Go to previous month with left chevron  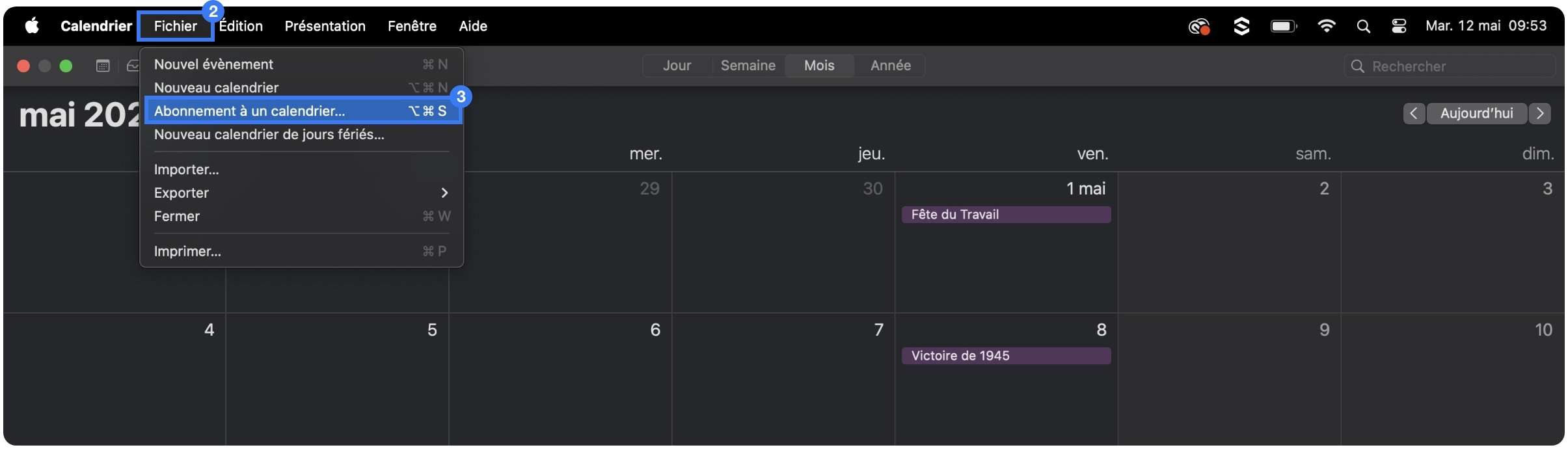pos(1414,113)
